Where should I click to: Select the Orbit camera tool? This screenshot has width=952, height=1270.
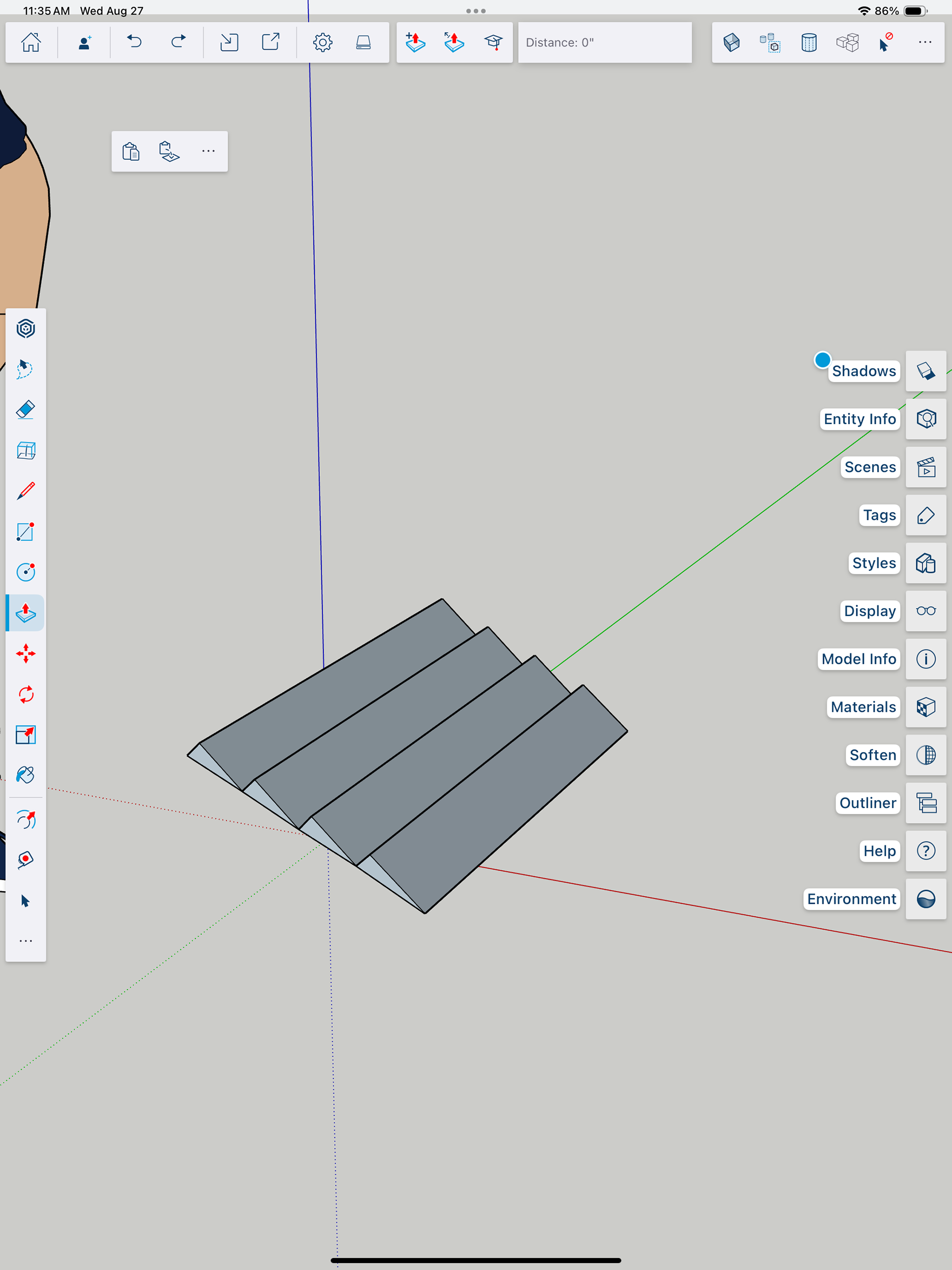click(x=26, y=820)
